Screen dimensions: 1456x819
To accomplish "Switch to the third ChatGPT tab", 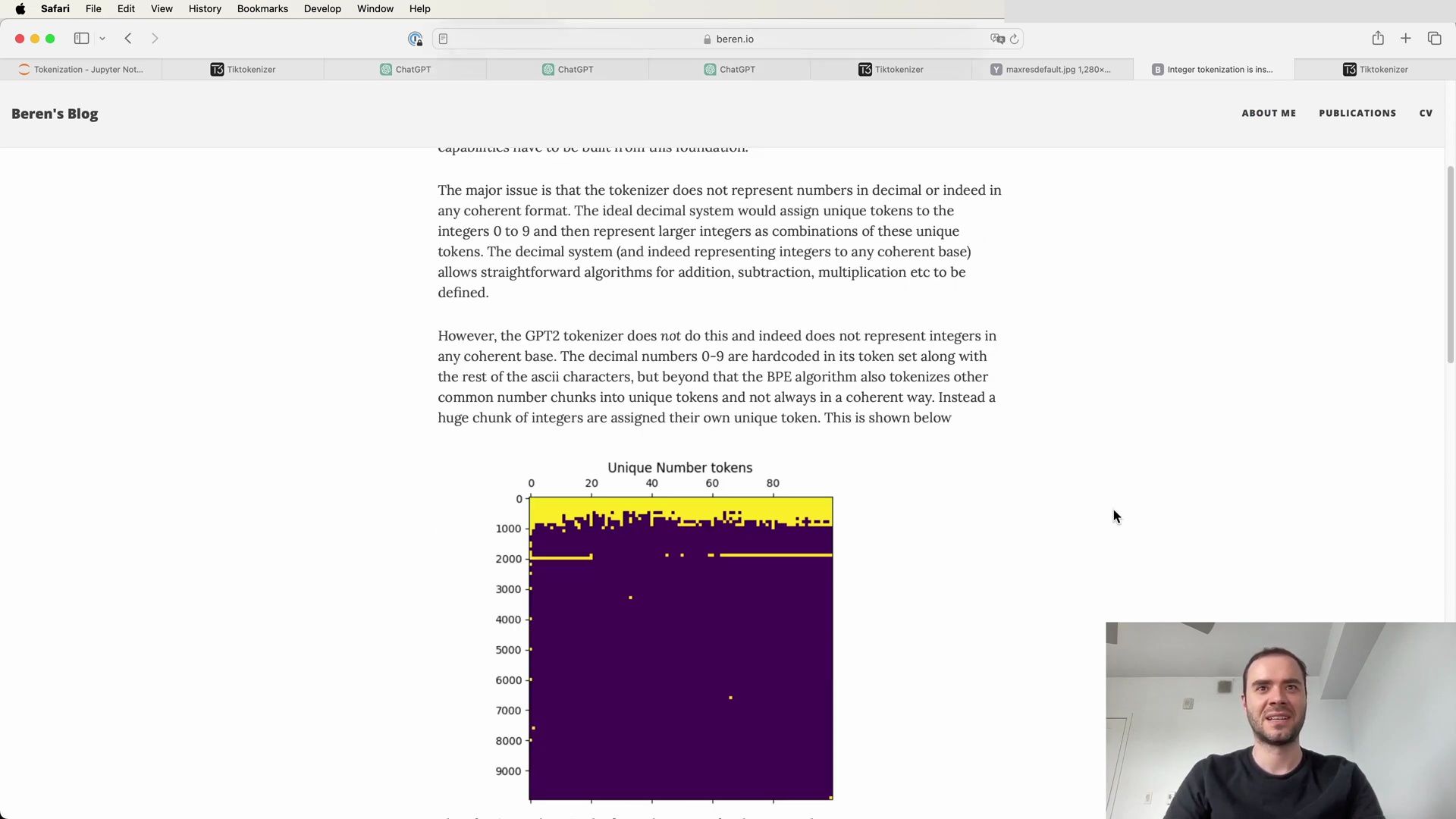I will coord(730,69).
